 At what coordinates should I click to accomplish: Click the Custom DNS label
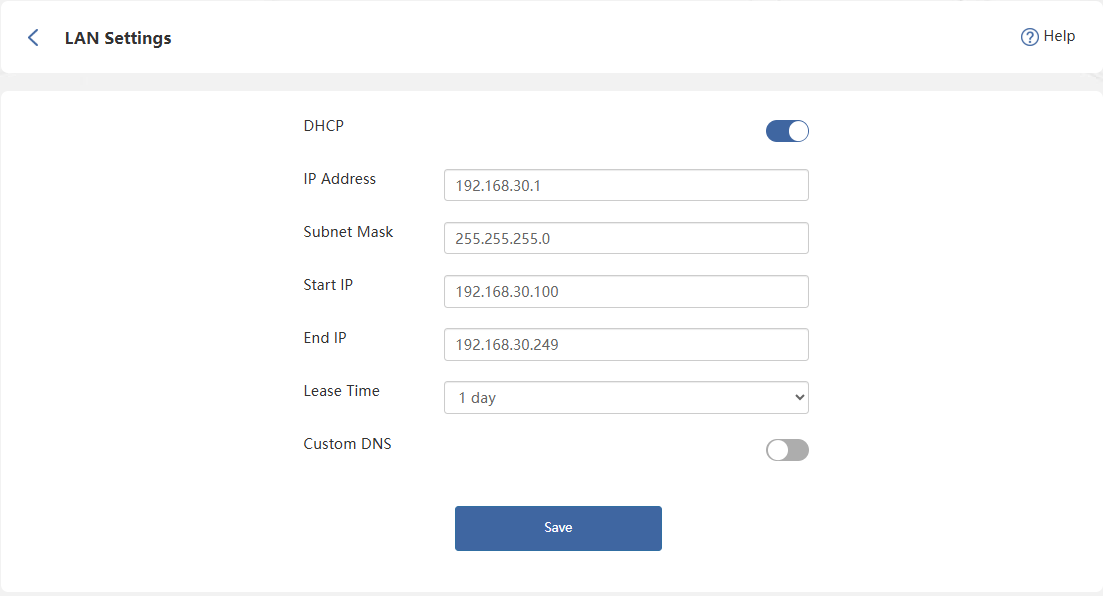pos(348,444)
